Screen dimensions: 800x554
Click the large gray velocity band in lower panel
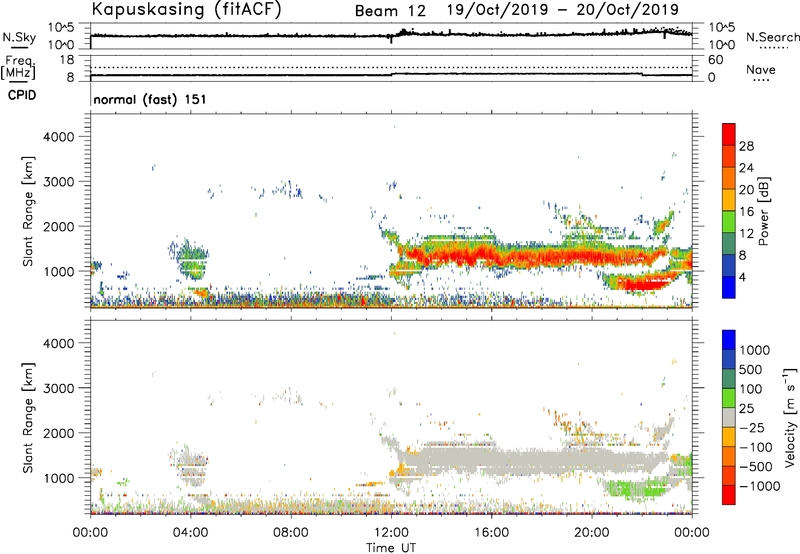coord(531,460)
